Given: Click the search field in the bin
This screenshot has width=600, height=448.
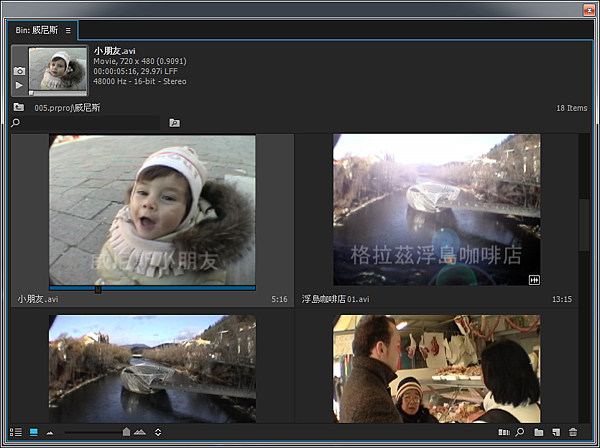Looking at the screenshot, I should coord(85,123).
